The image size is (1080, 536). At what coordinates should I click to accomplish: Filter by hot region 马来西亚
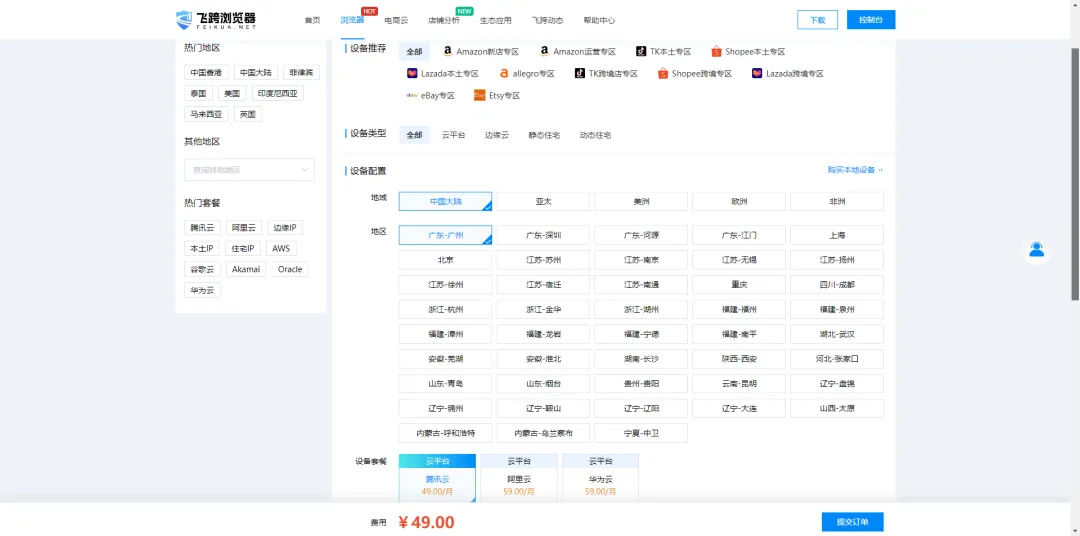(206, 114)
